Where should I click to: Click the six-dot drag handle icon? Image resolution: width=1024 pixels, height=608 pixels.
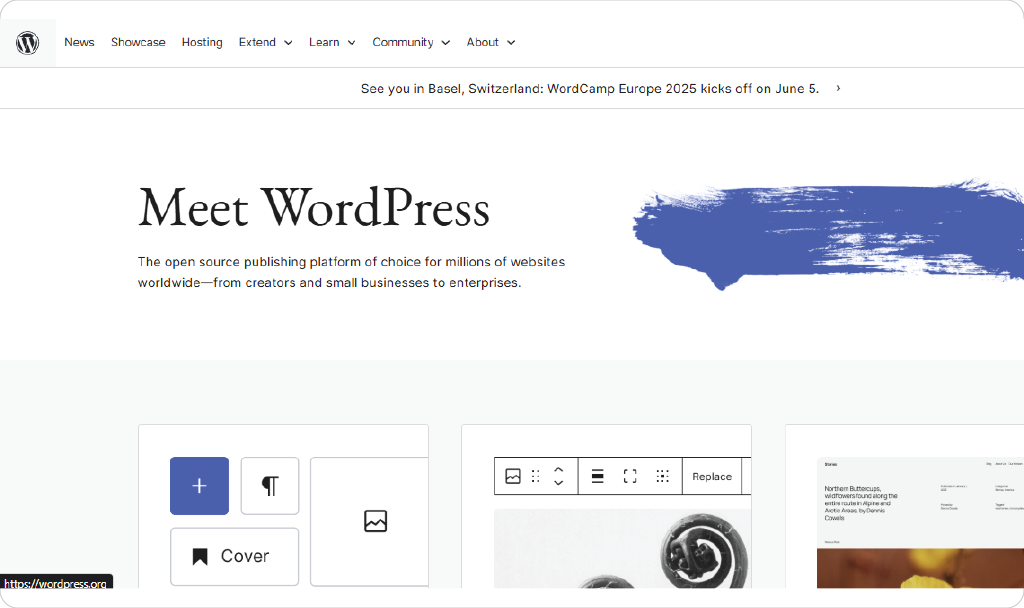click(536, 476)
